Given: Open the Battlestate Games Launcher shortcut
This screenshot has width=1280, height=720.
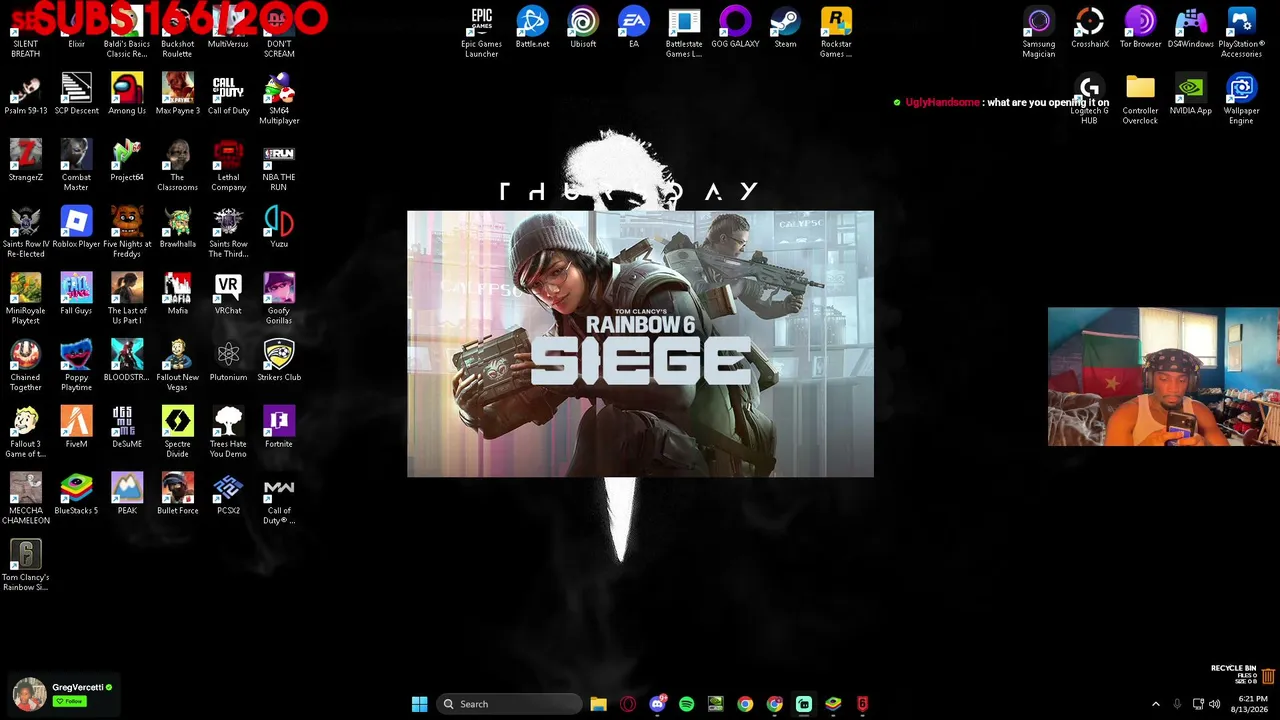Looking at the screenshot, I should 684,32.
